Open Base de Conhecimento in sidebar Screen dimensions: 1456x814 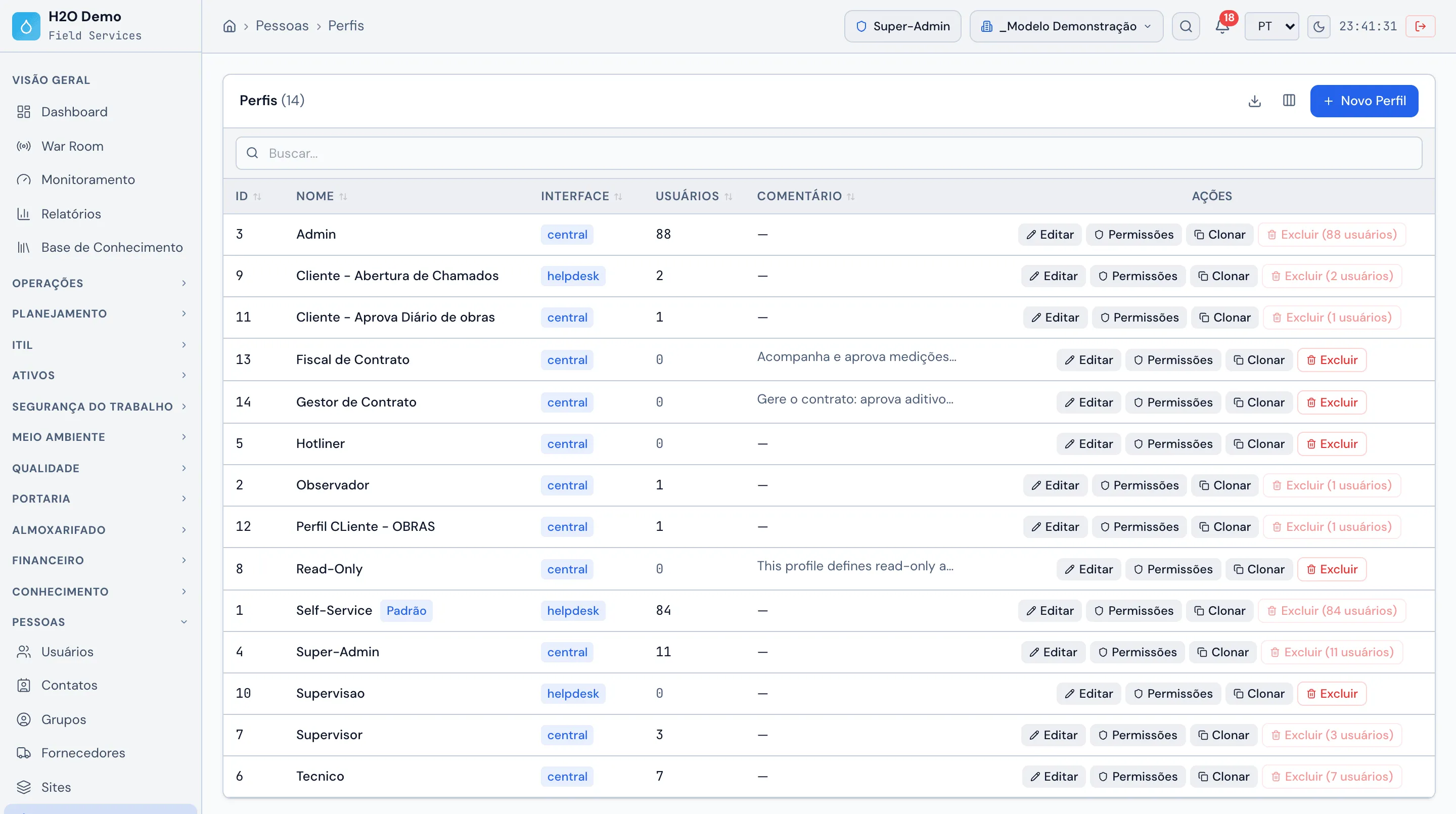coord(101,248)
